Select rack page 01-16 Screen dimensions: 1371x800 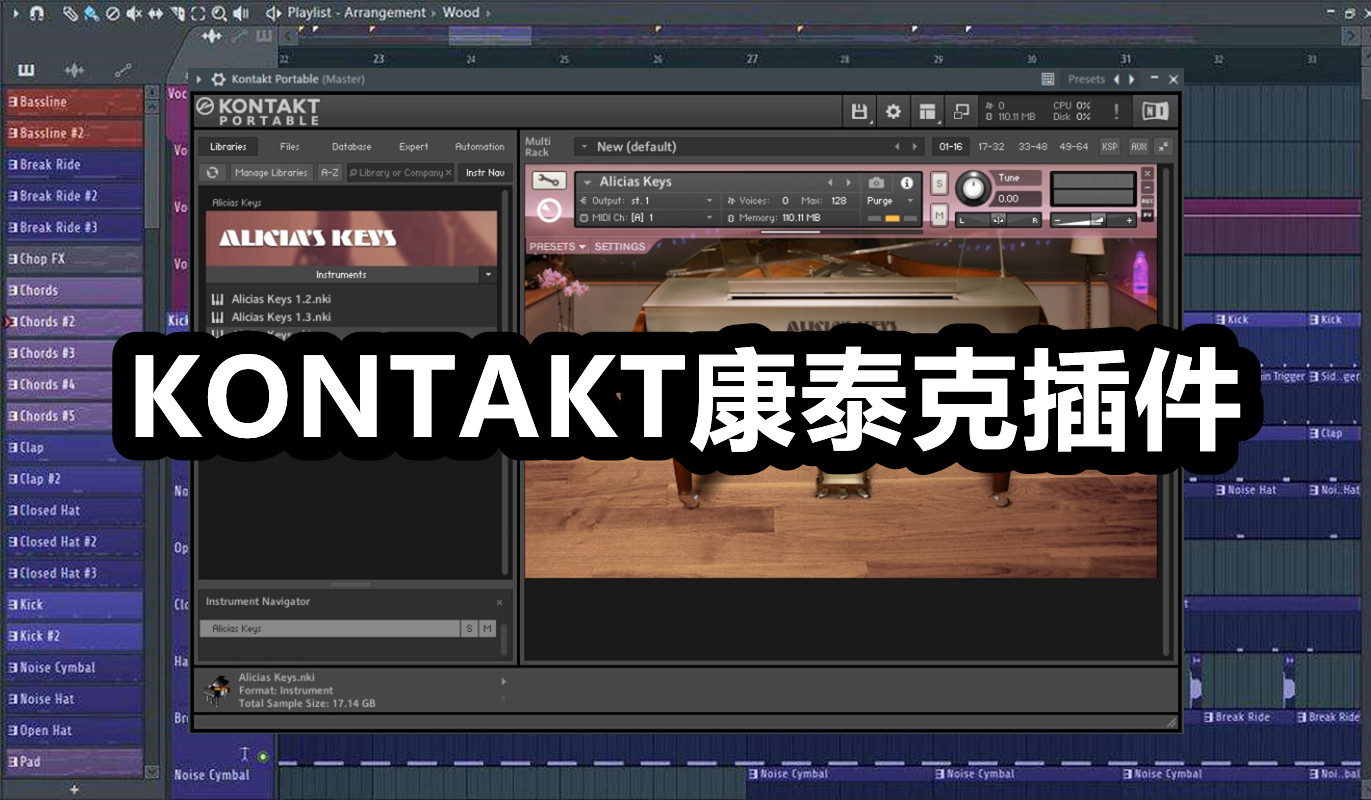[x=951, y=147]
